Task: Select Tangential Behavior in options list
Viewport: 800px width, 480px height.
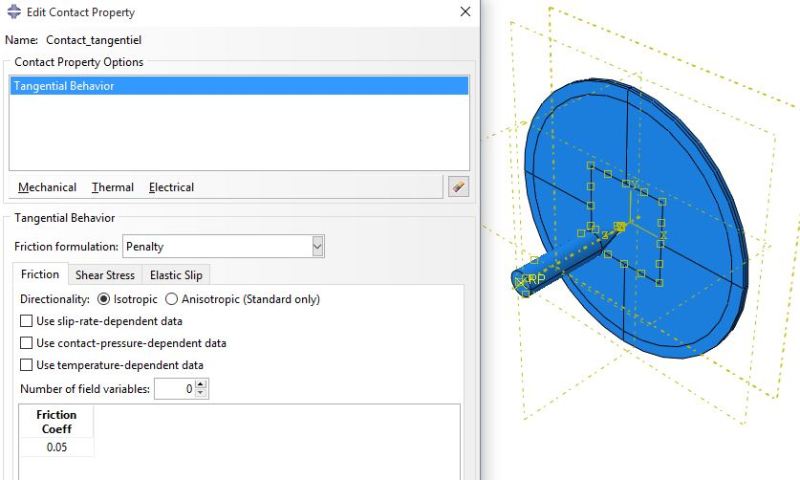Action: pyautogui.click(x=239, y=86)
